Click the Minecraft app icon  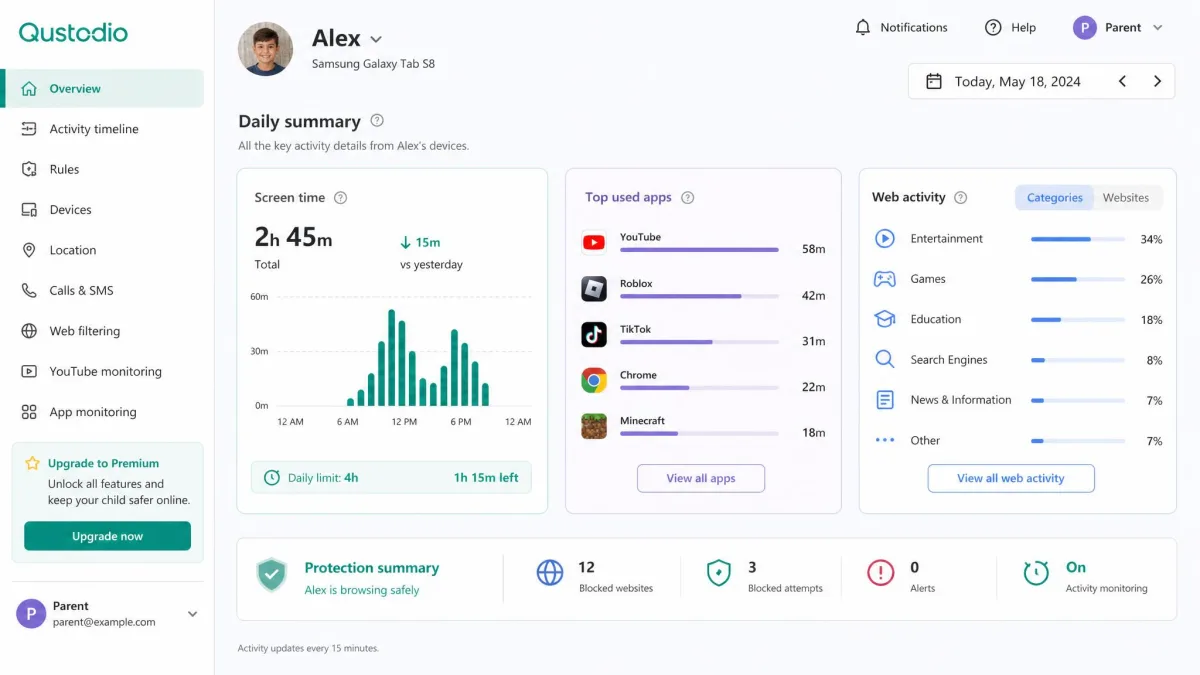click(x=594, y=426)
